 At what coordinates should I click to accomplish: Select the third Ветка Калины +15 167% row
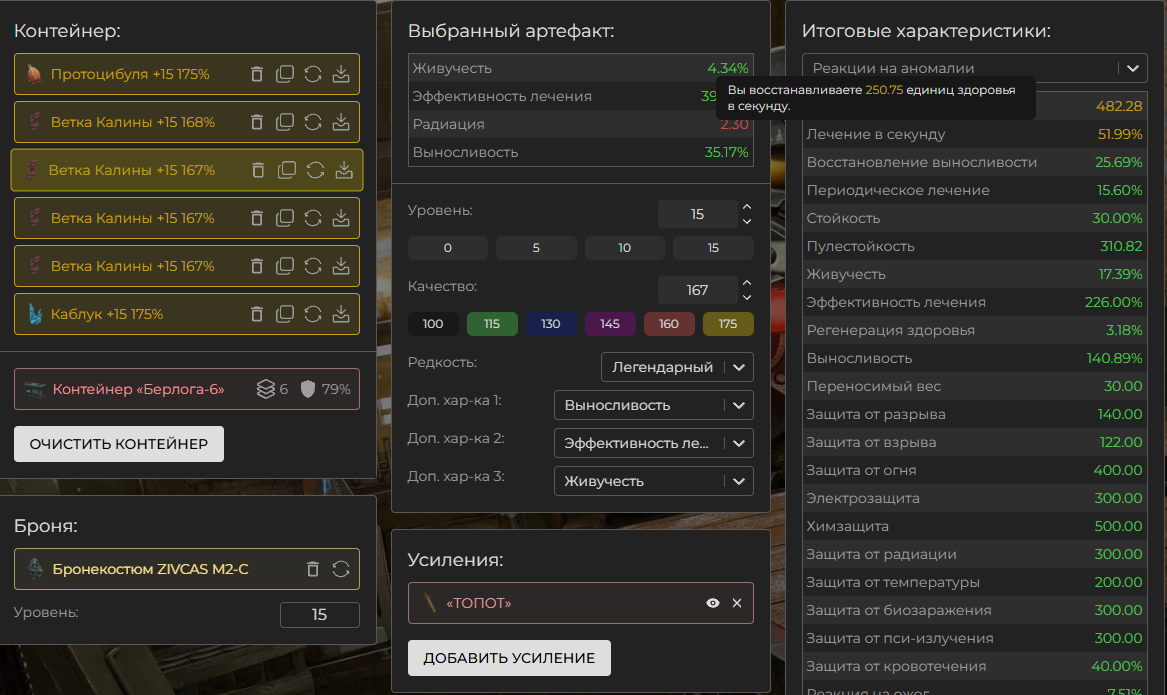pos(132,266)
